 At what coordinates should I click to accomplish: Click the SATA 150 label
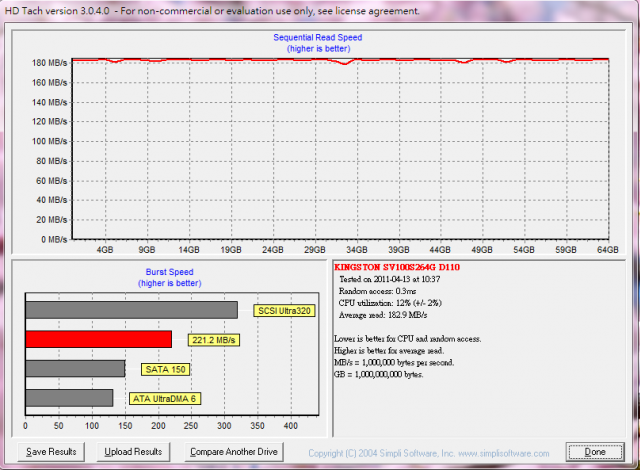(165, 369)
